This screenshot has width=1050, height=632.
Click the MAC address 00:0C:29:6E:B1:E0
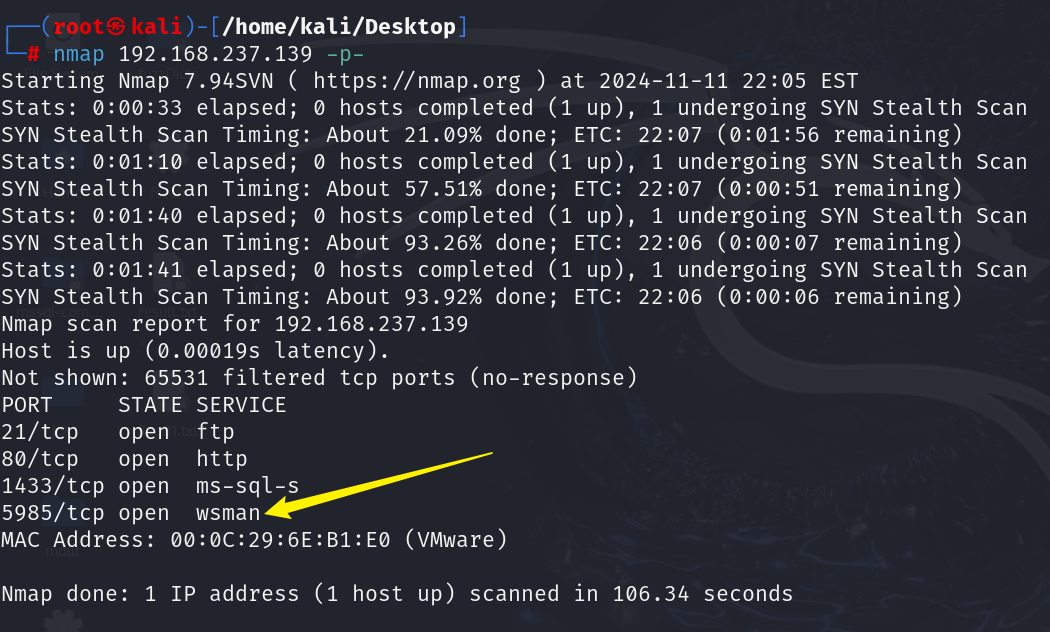(x=280, y=540)
